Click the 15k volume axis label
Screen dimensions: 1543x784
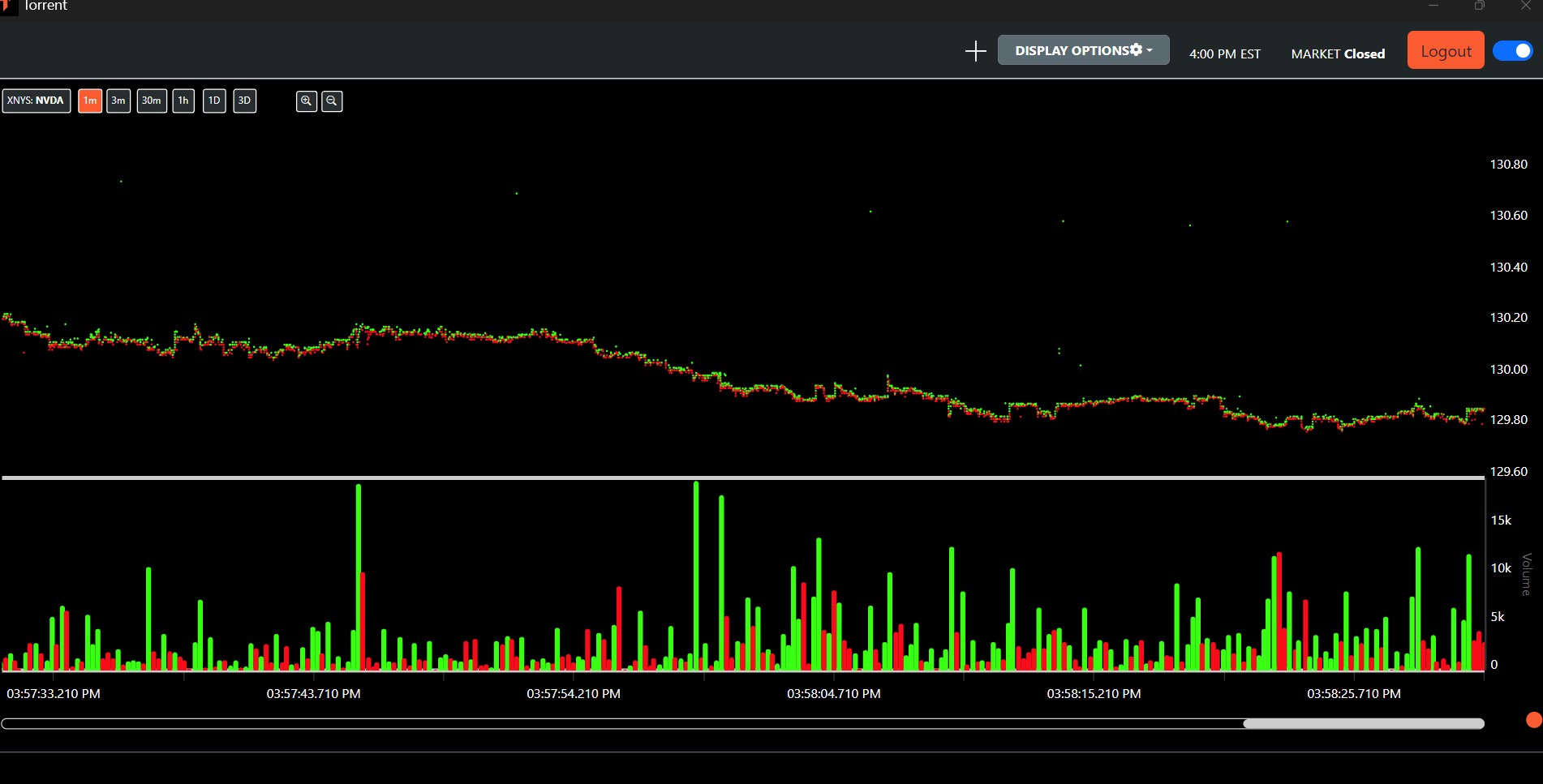[x=1501, y=521]
